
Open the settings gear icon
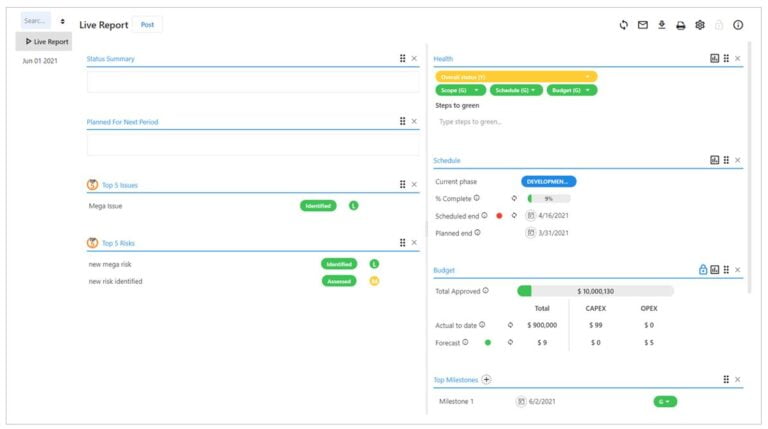(700, 25)
